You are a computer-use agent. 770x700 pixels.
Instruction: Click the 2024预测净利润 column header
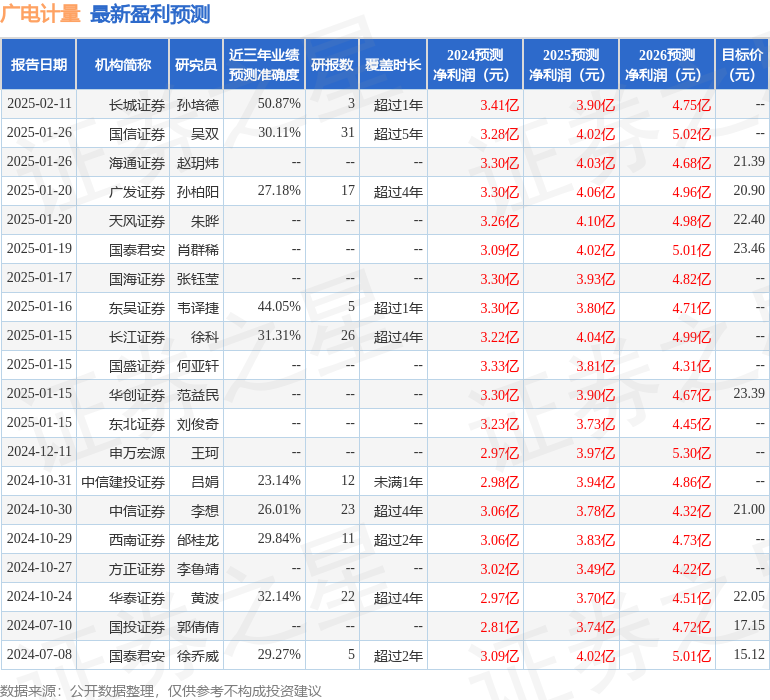(475, 64)
